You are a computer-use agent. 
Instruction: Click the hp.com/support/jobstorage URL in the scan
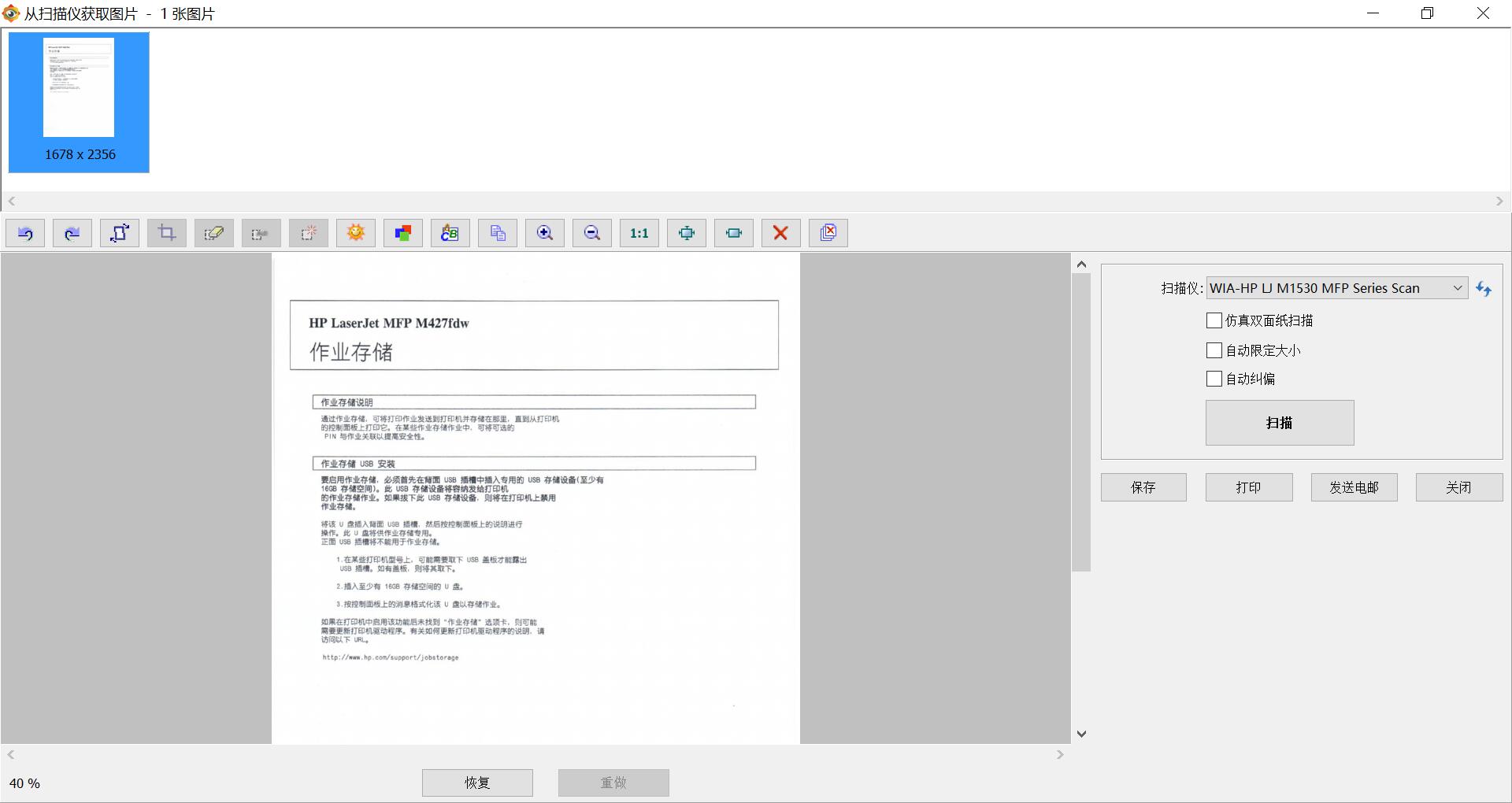[x=391, y=657]
